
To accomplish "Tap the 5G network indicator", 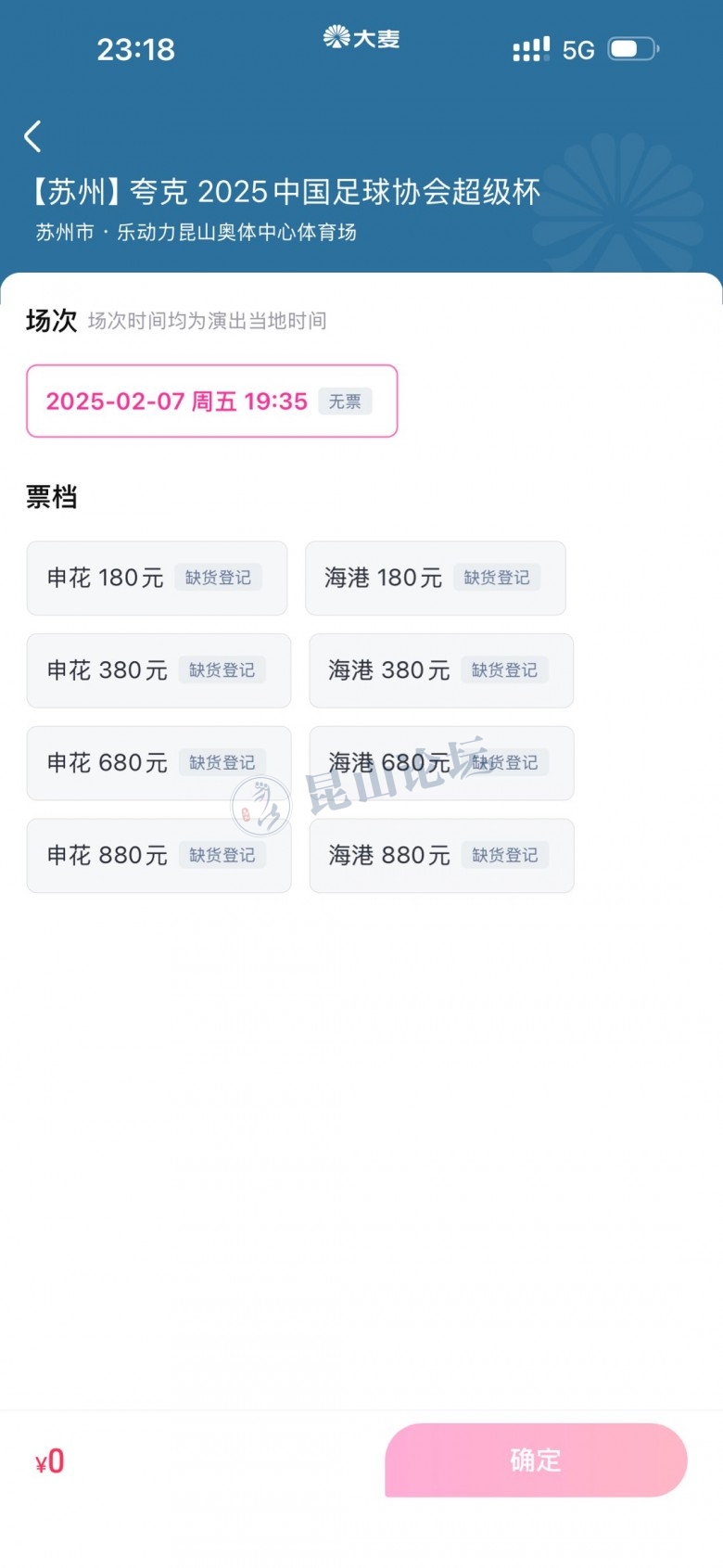I will point(578,50).
